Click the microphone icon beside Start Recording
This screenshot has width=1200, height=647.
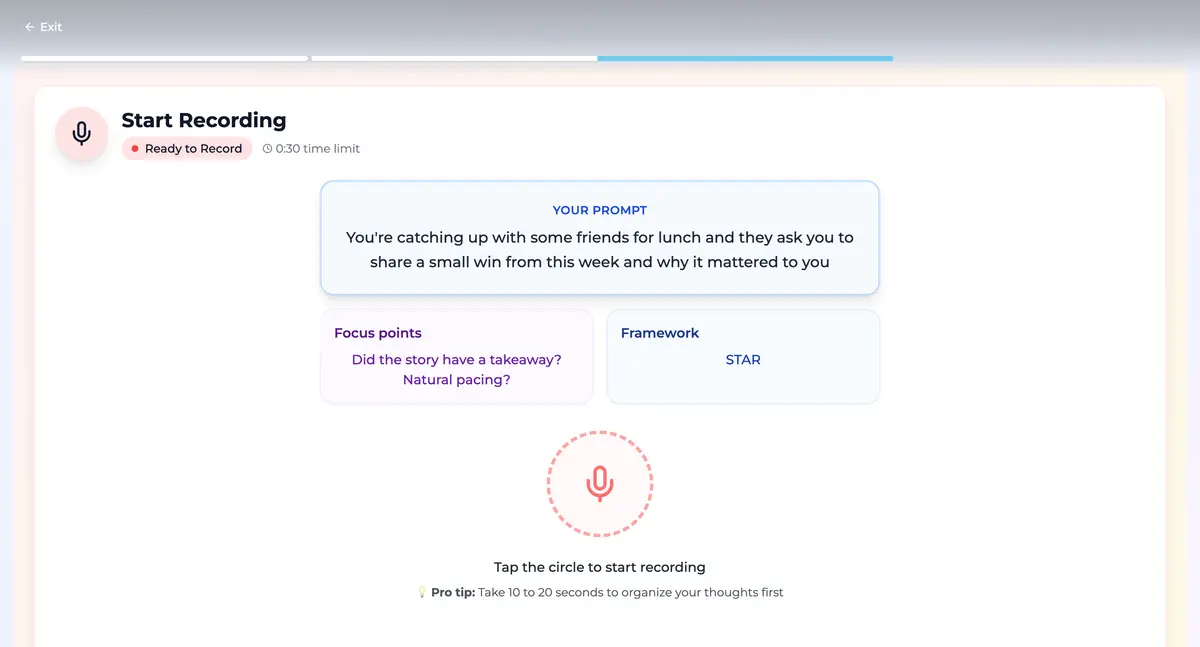tap(82, 134)
